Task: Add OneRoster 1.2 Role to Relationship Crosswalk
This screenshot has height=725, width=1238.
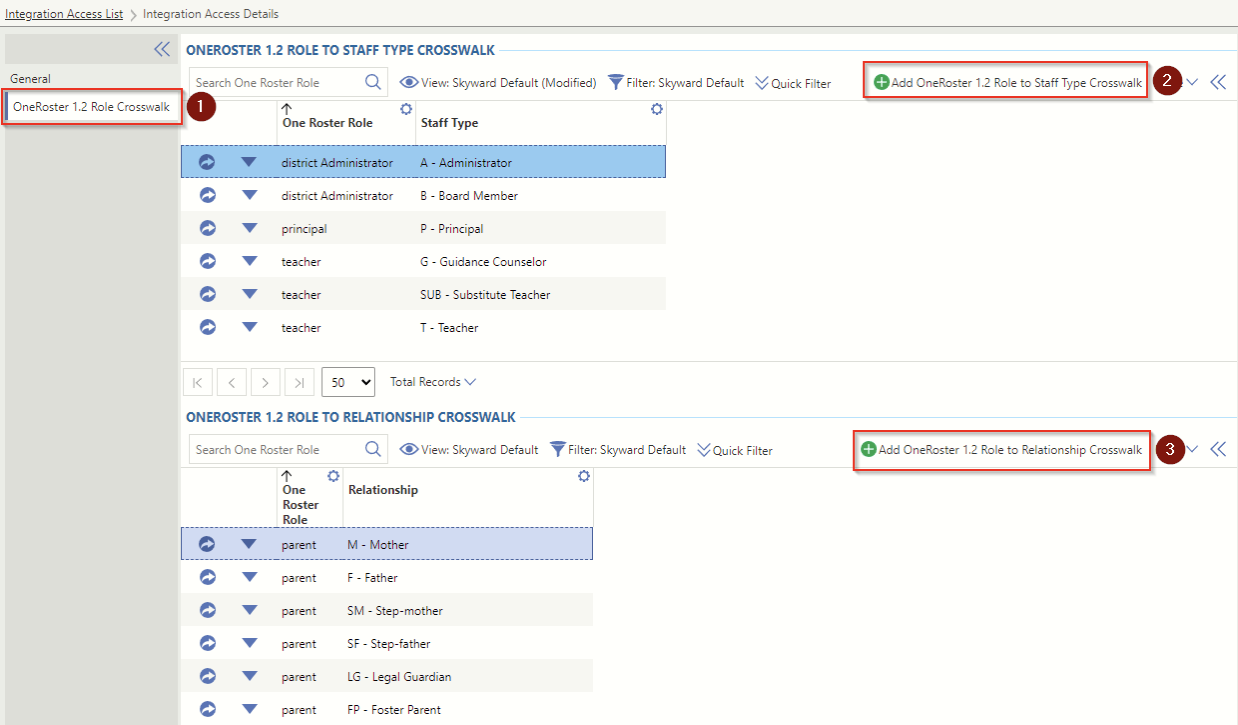Action: coord(1001,450)
